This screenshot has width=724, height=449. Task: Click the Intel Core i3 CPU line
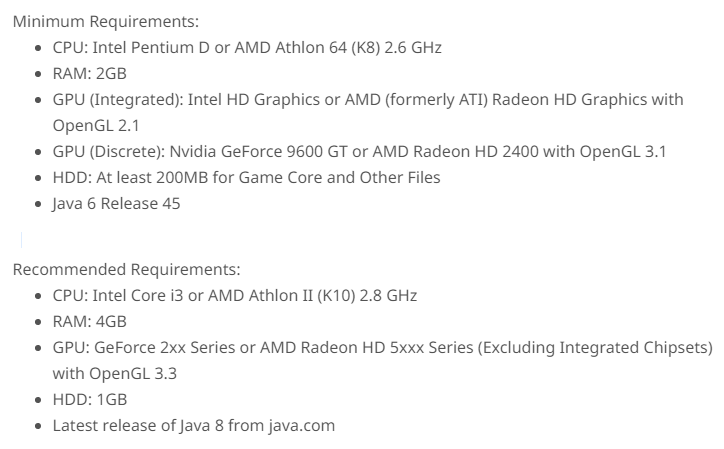pos(234,295)
